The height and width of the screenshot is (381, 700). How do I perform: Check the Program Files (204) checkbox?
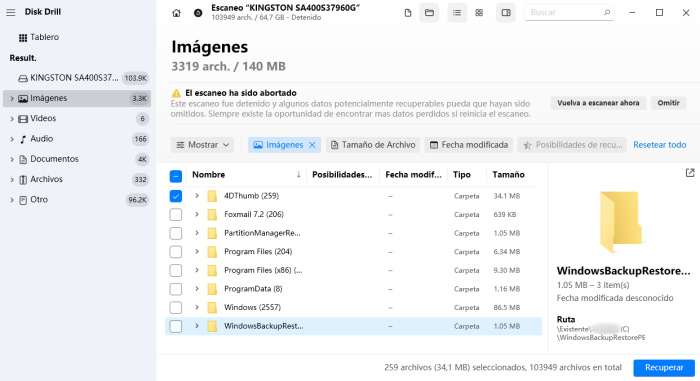point(176,252)
